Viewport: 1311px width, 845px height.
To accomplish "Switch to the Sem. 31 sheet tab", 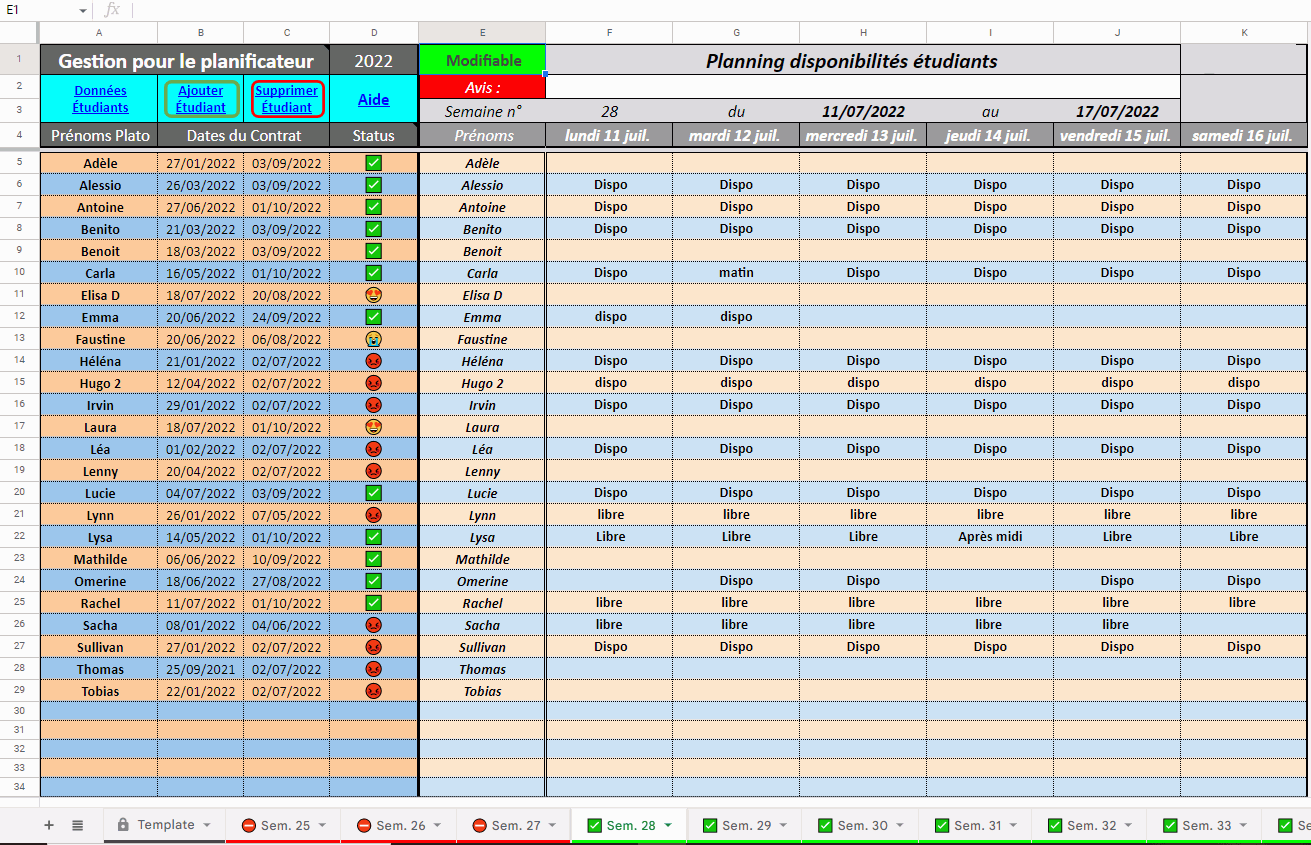I will click(978, 826).
